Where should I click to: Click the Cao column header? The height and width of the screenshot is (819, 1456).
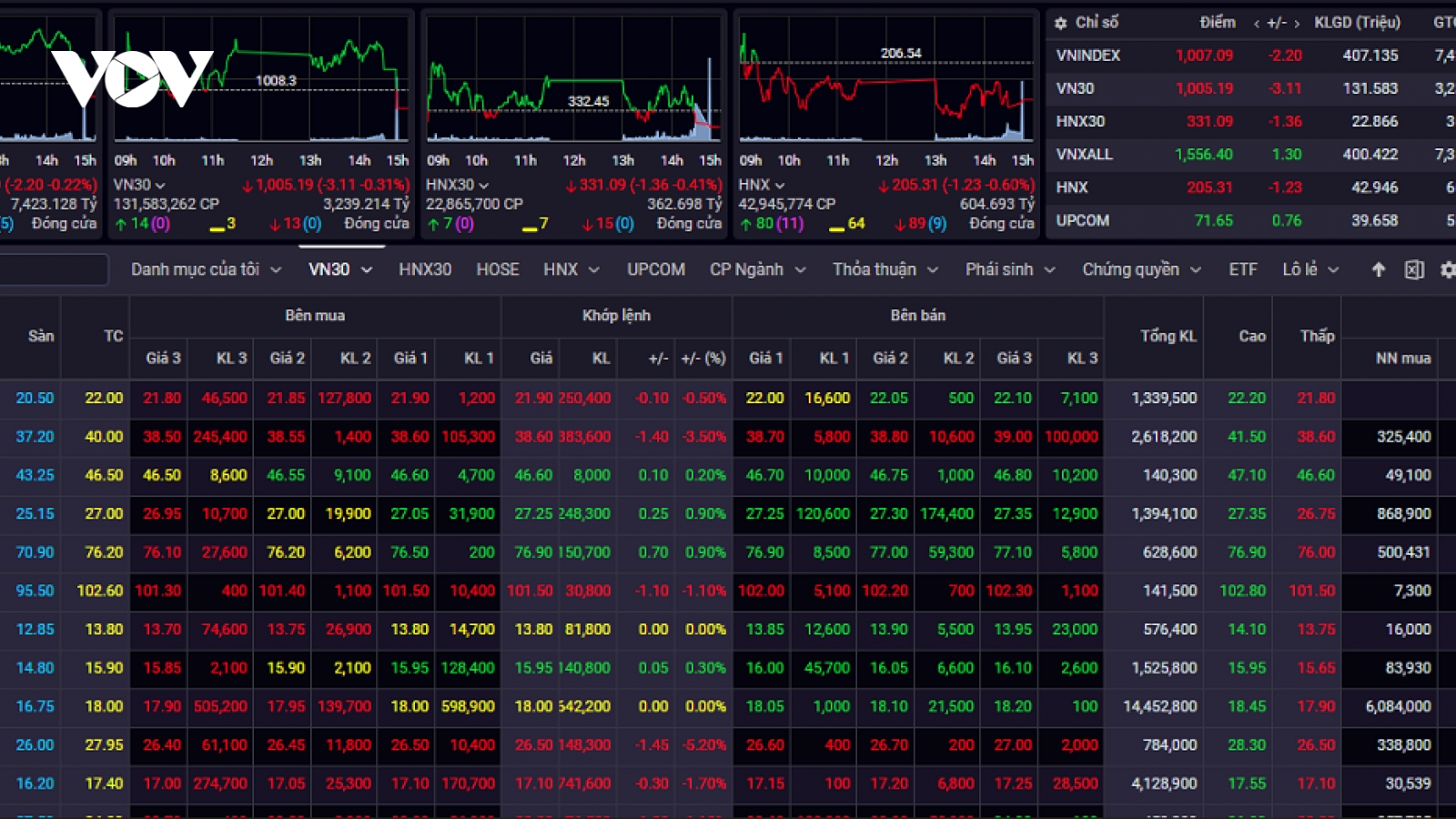(x=1252, y=337)
